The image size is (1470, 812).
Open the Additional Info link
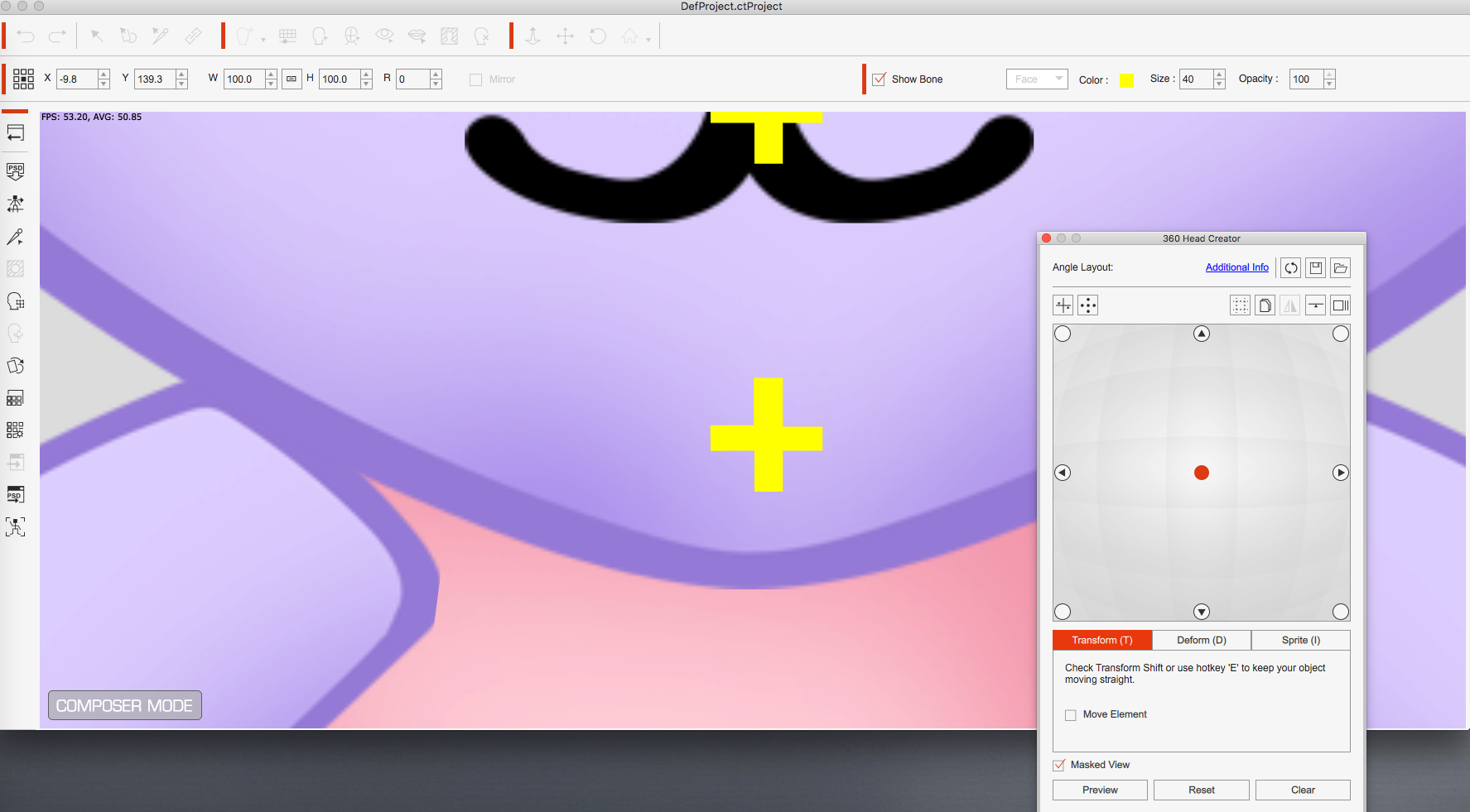(x=1236, y=267)
